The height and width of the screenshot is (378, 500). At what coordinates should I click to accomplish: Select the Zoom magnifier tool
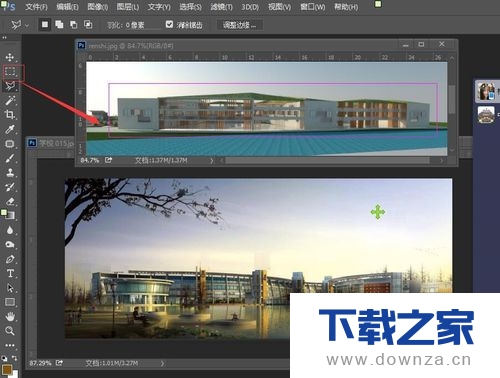click(10, 331)
